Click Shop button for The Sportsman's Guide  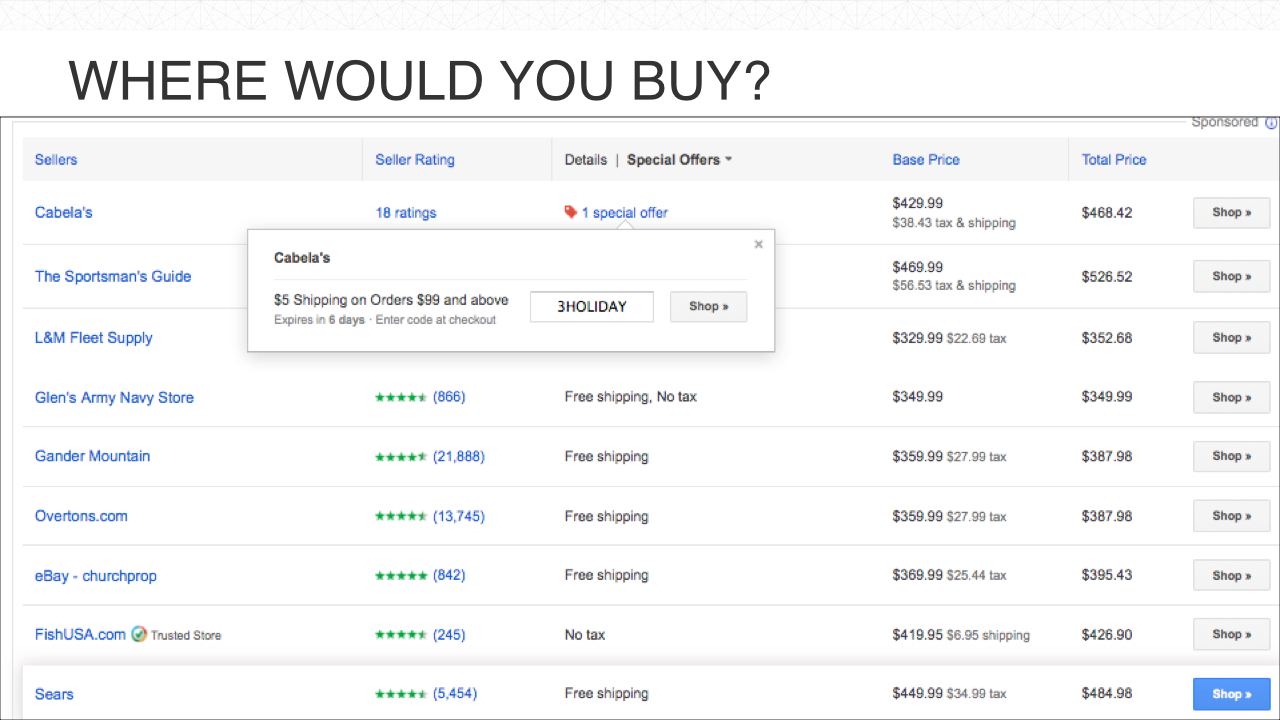1232,276
